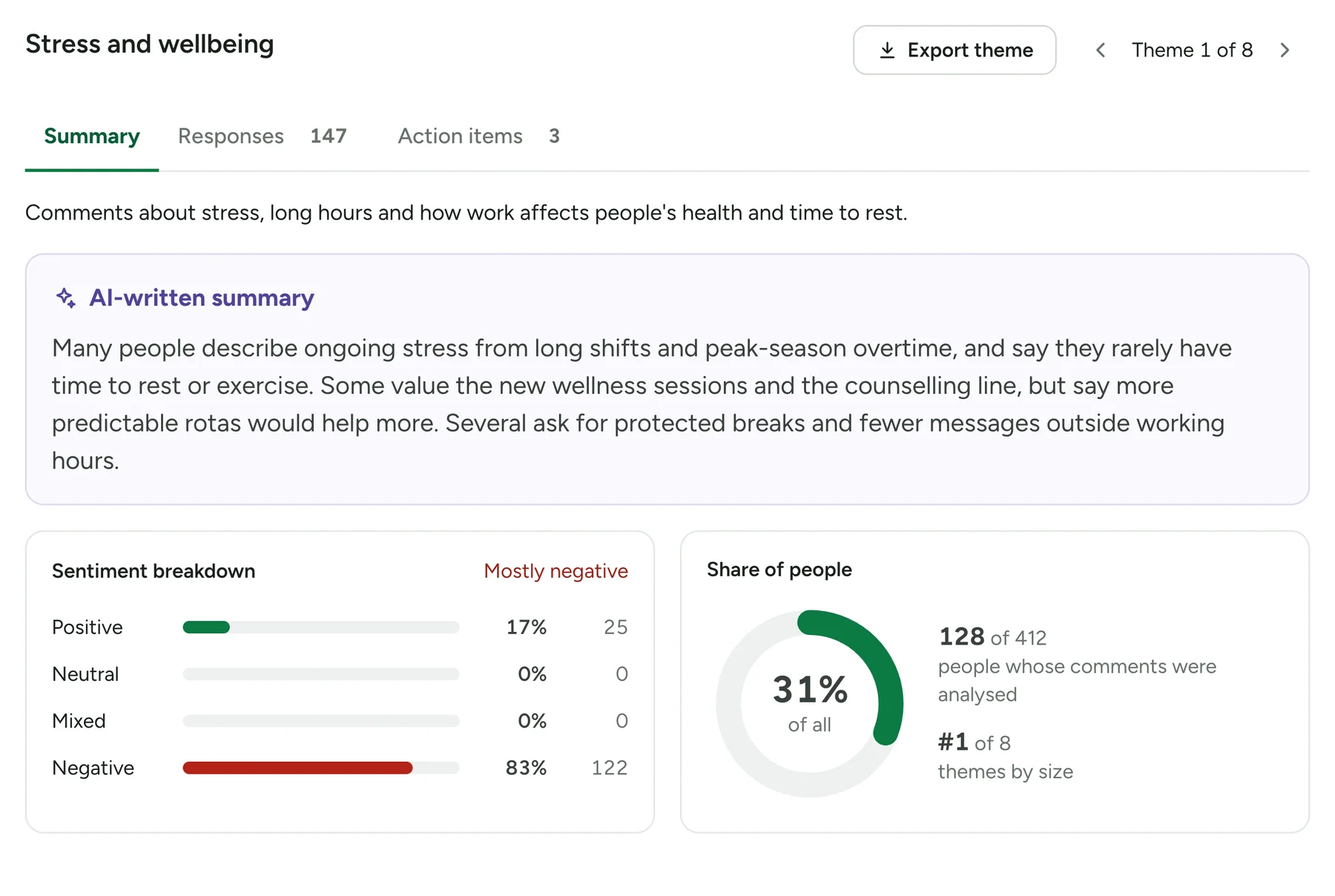1335x896 pixels.
Task: Click the 'Mostly negative' label
Action: pyautogui.click(x=556, y=571)
